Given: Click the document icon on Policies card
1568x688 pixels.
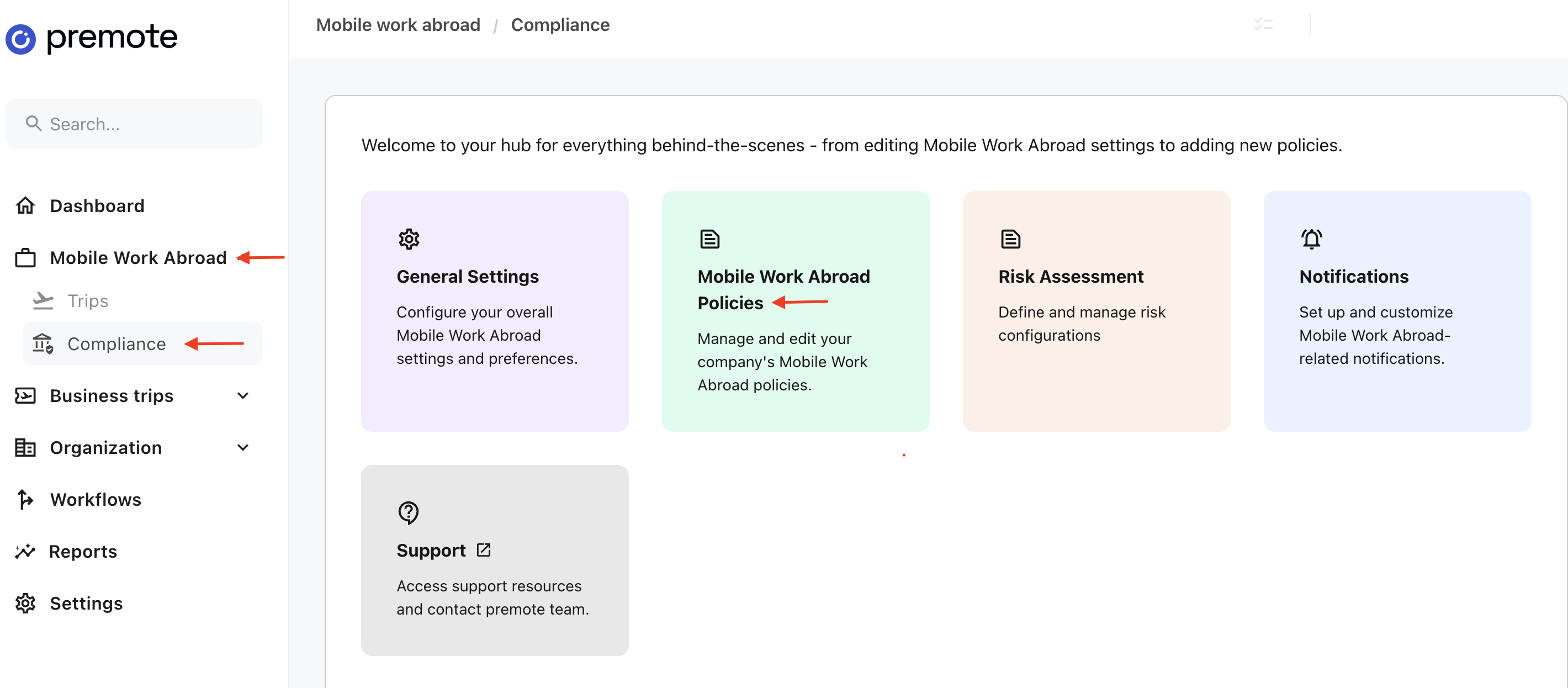Looking at the screenshot, I should tap(709, 239).
